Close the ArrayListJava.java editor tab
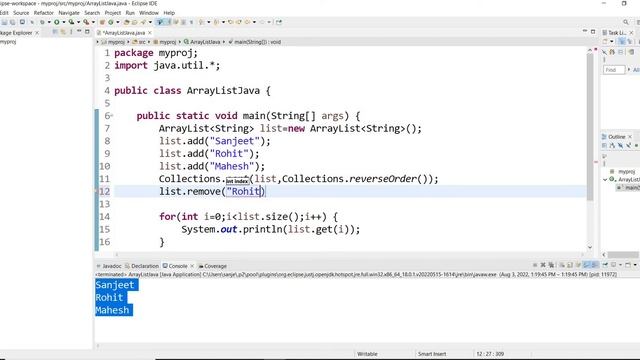 (x=150, y=33)
